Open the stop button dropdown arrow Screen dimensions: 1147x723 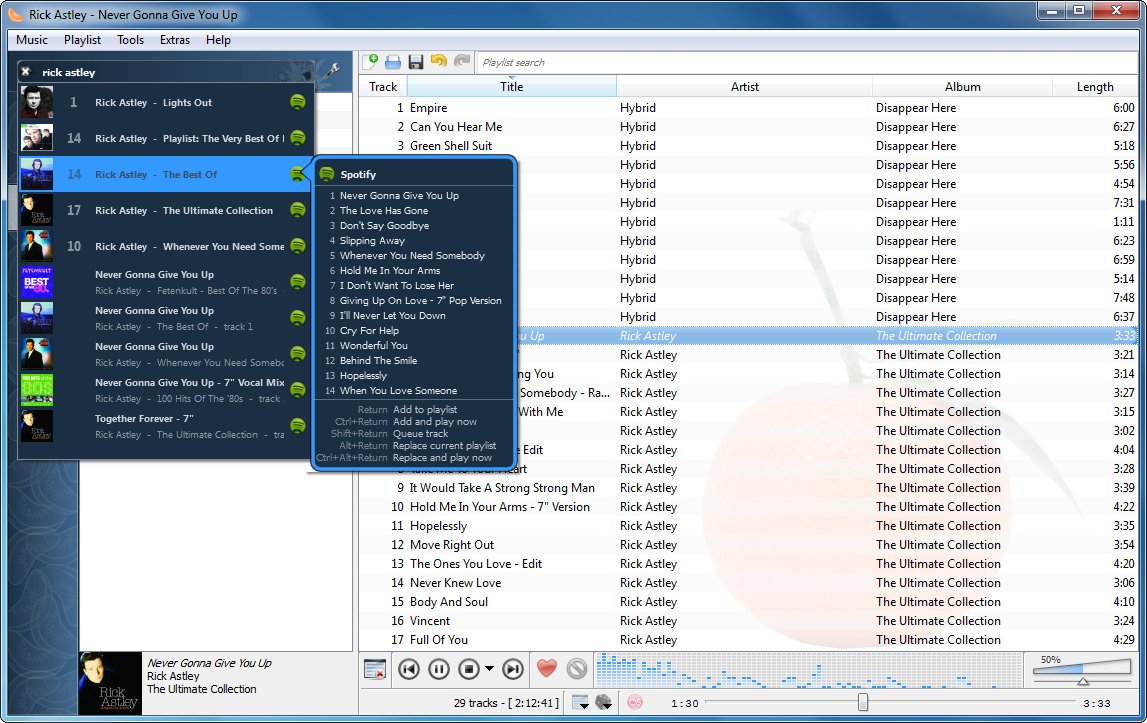point(489,669)
